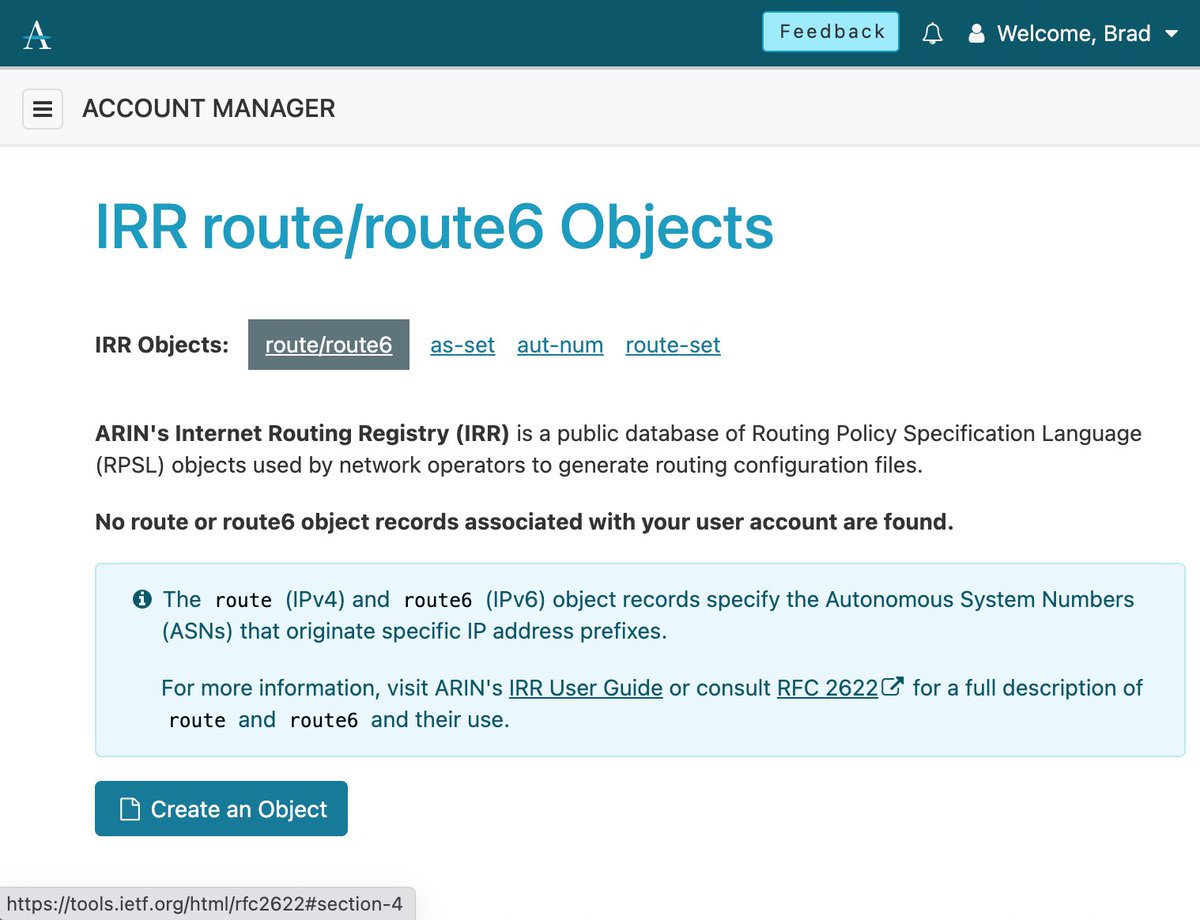Open the RFC 2622 link
The width and height of the screenshot is (1200, 920).
point(828,688)
